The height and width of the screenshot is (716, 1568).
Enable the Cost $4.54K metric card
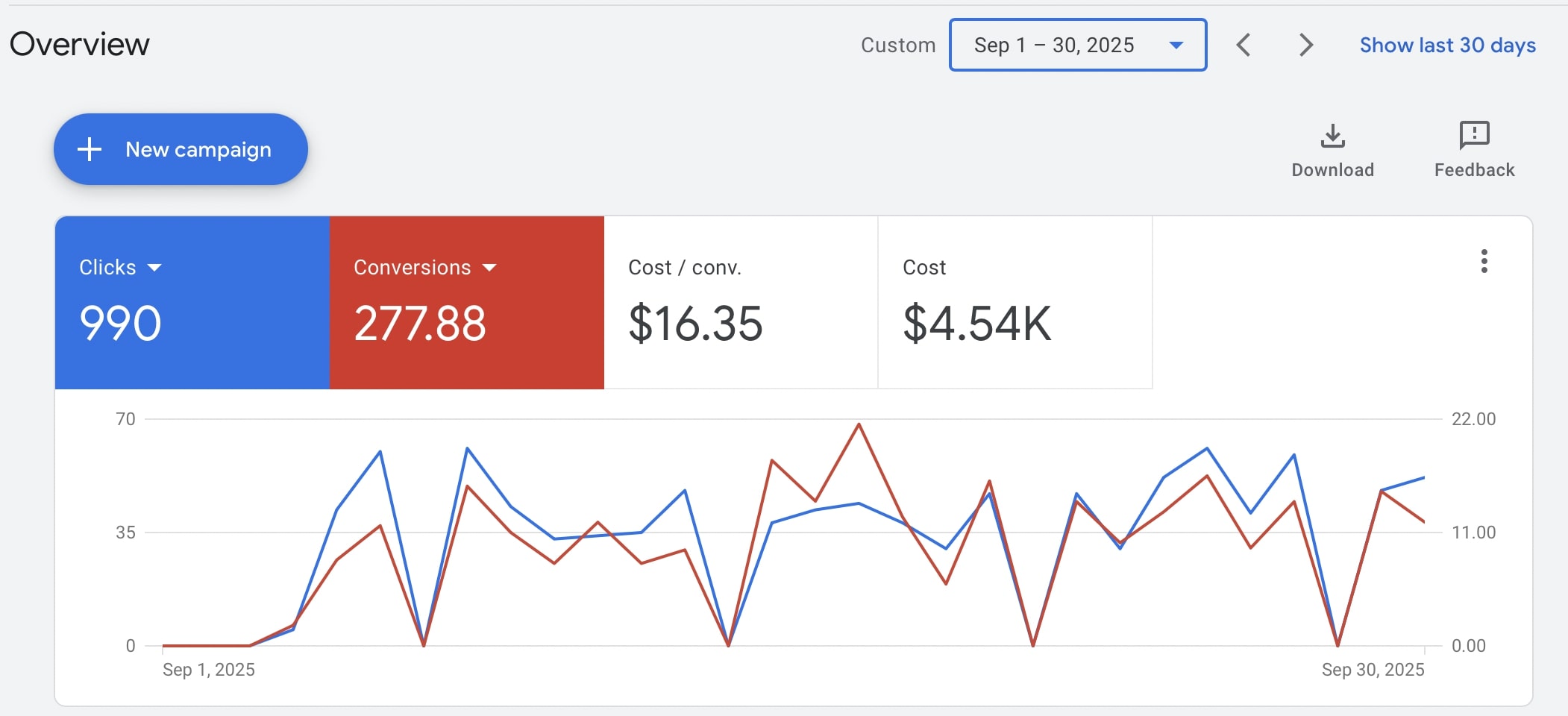coord(1015,302)
